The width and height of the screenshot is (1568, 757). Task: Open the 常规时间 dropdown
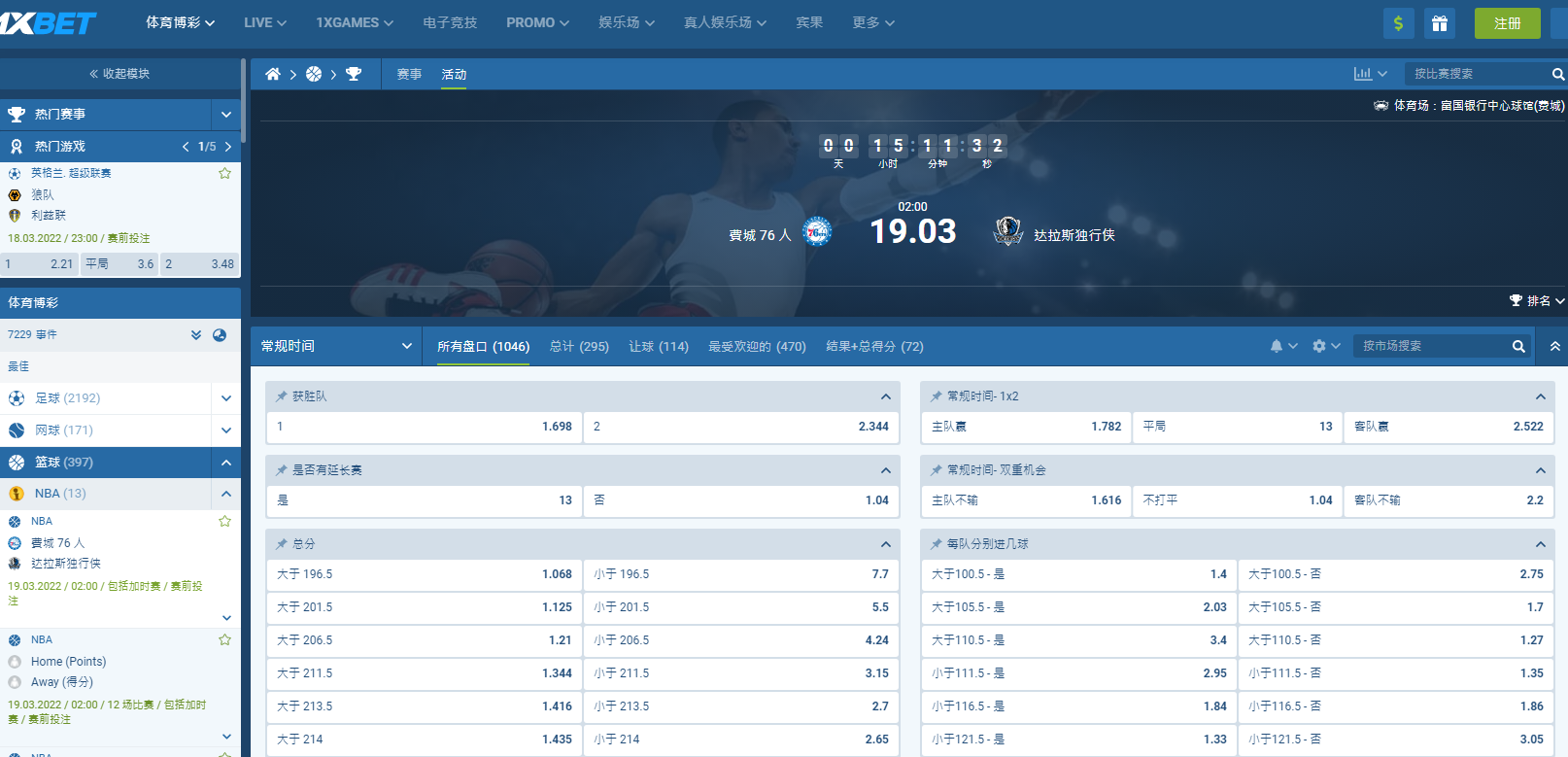pos(336,346)
